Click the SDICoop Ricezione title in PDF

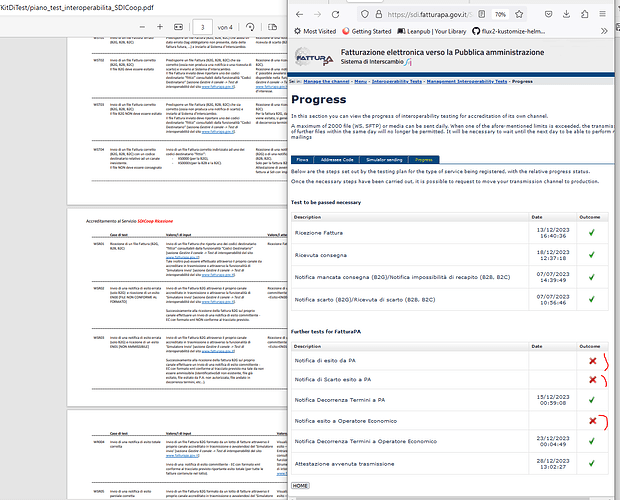click(x=155, y=221)
